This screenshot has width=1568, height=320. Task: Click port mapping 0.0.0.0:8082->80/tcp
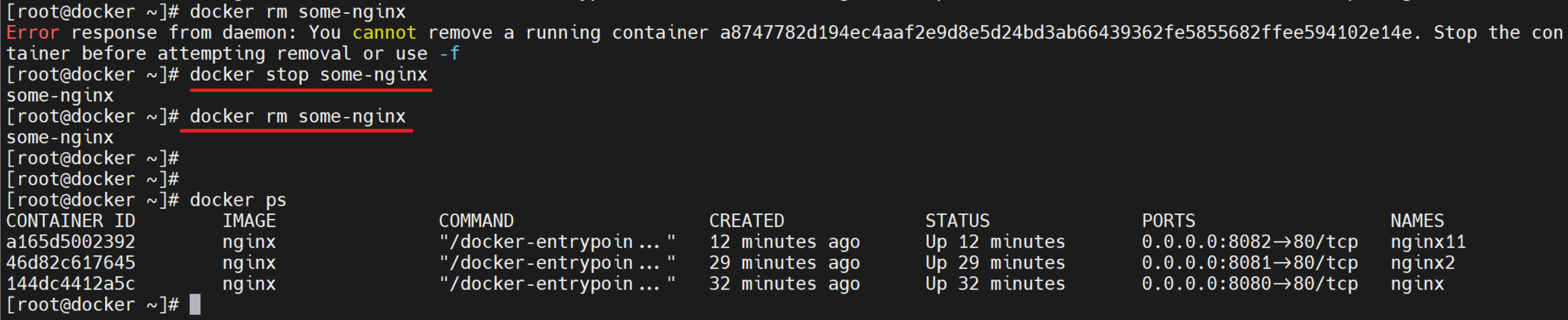tap(1249, 242)
